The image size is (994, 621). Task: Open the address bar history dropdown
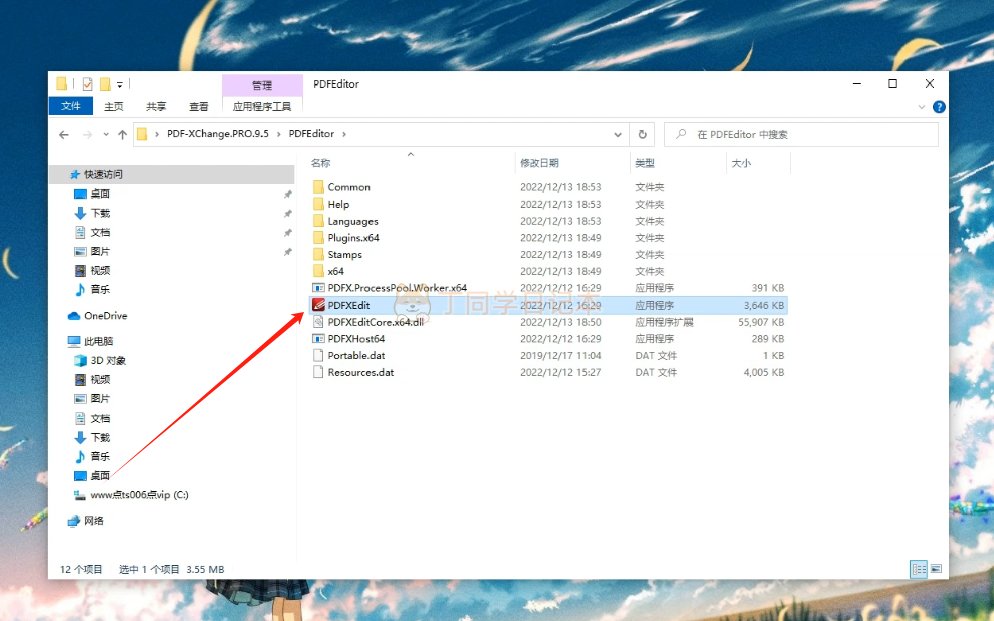tap(619, 134)
